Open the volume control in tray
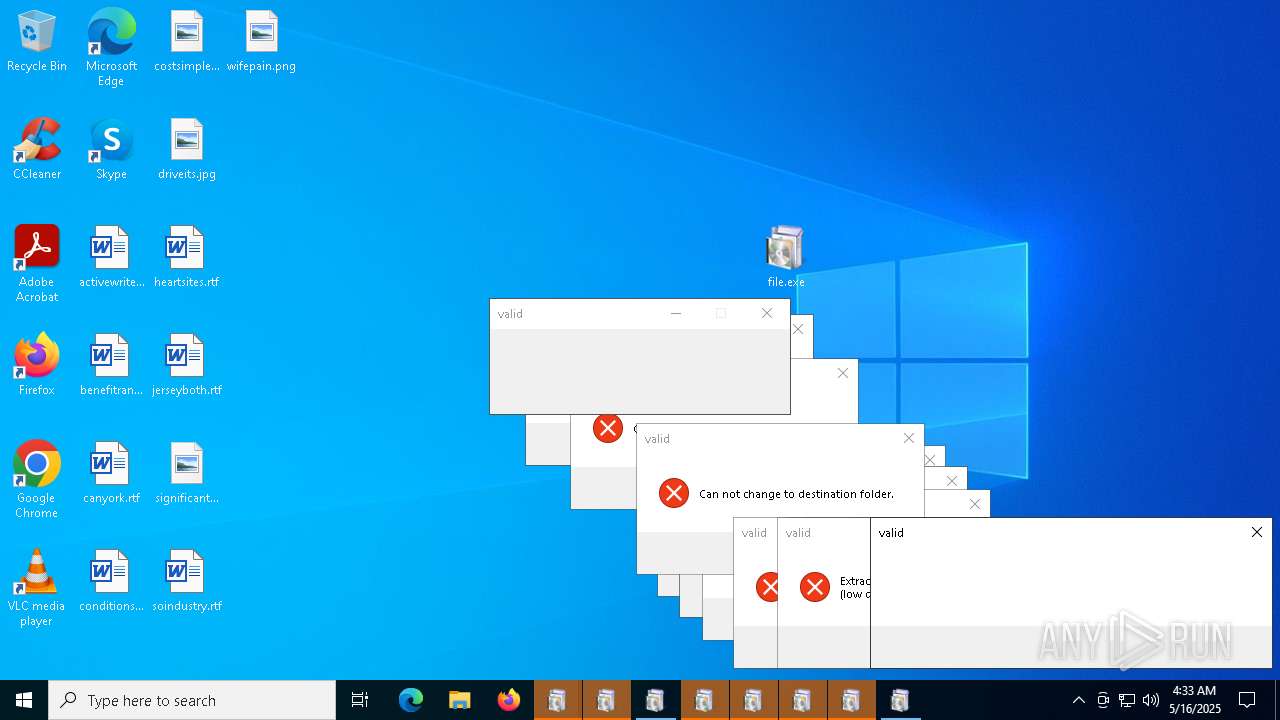The width and height of the screenshot is (1280, 720). click(x=1151, y=700)
